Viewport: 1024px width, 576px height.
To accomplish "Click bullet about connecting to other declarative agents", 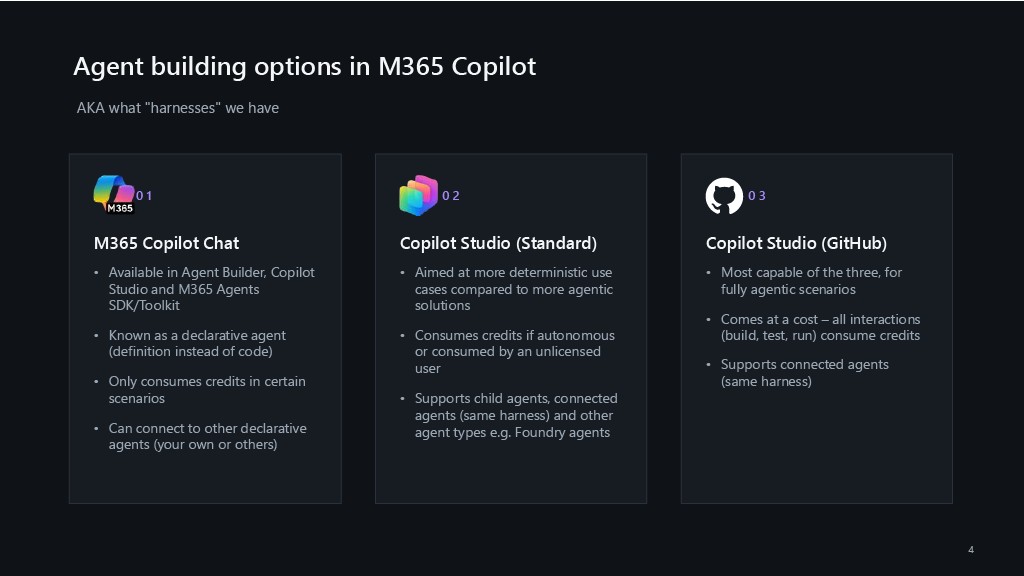I will pos(208,436).
